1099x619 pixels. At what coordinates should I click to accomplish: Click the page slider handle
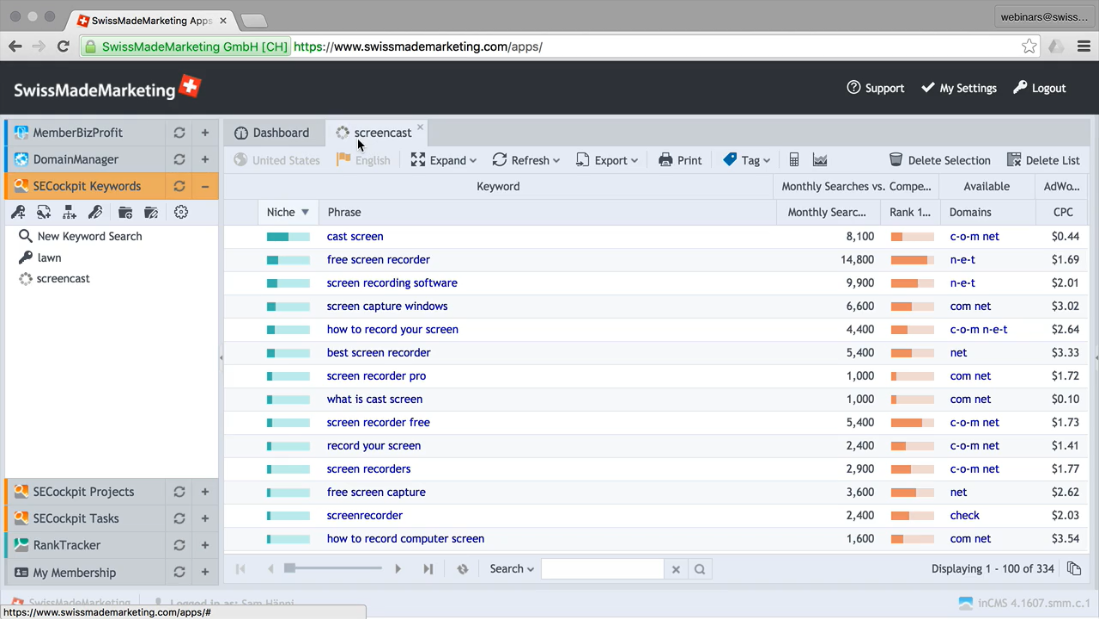(289, 568)
